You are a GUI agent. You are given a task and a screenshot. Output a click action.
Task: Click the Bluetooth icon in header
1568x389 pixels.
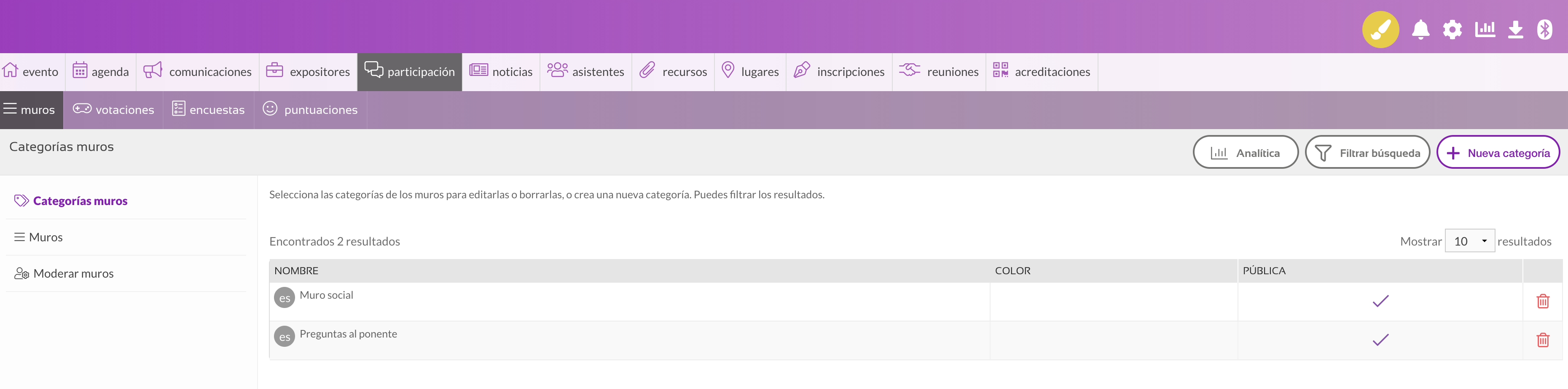1544,29
